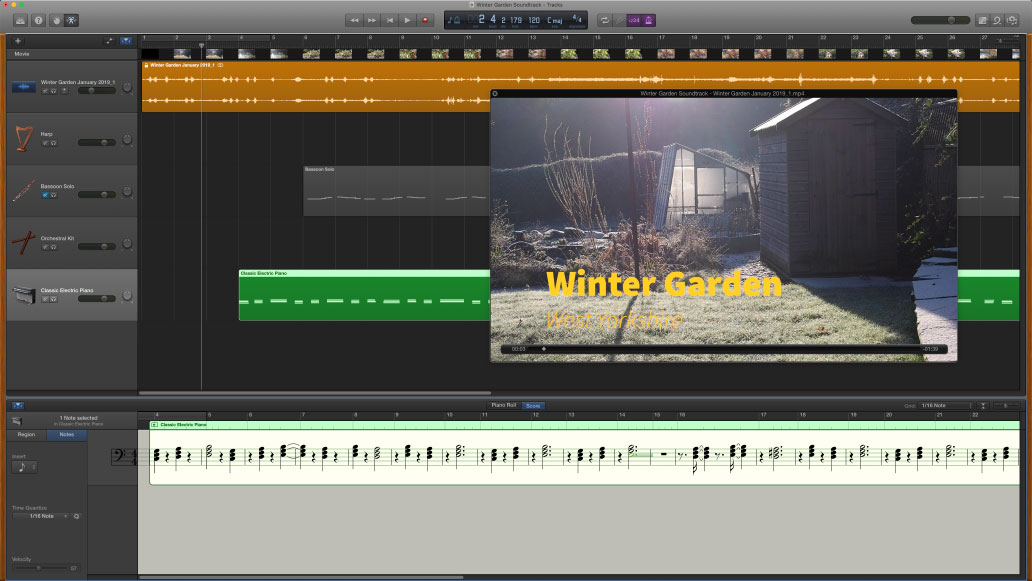The width and height of the screenshot is (1032, 581).
Task: Click the Harp instrument icon
Action: pos(24,138)
